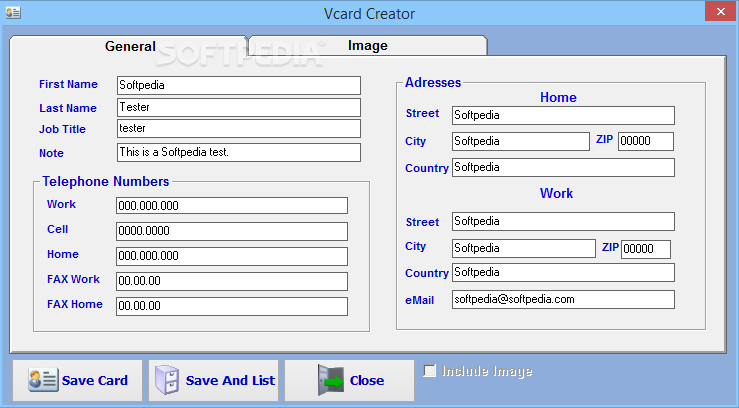Click the Job Title label
The height and width of the screenshot is (408, 739).
click(x=62, y=129)
